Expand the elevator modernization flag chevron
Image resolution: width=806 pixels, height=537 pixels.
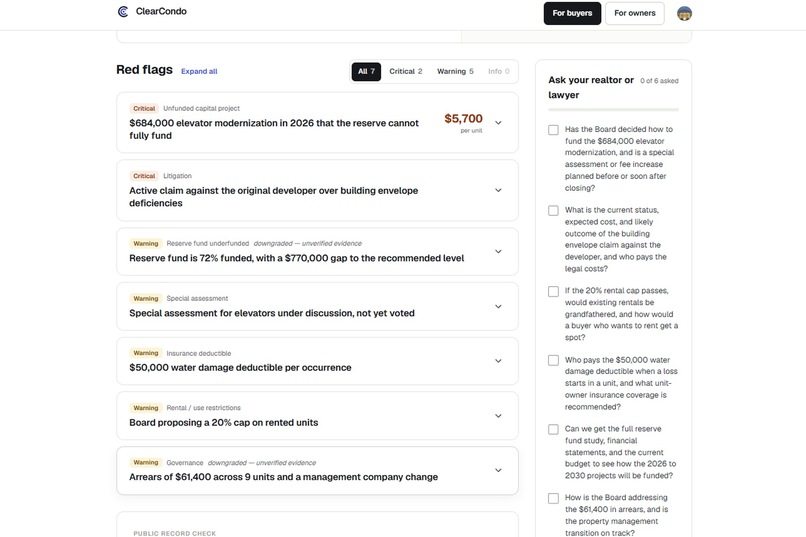pyautogui.click(x=498, y=123)
